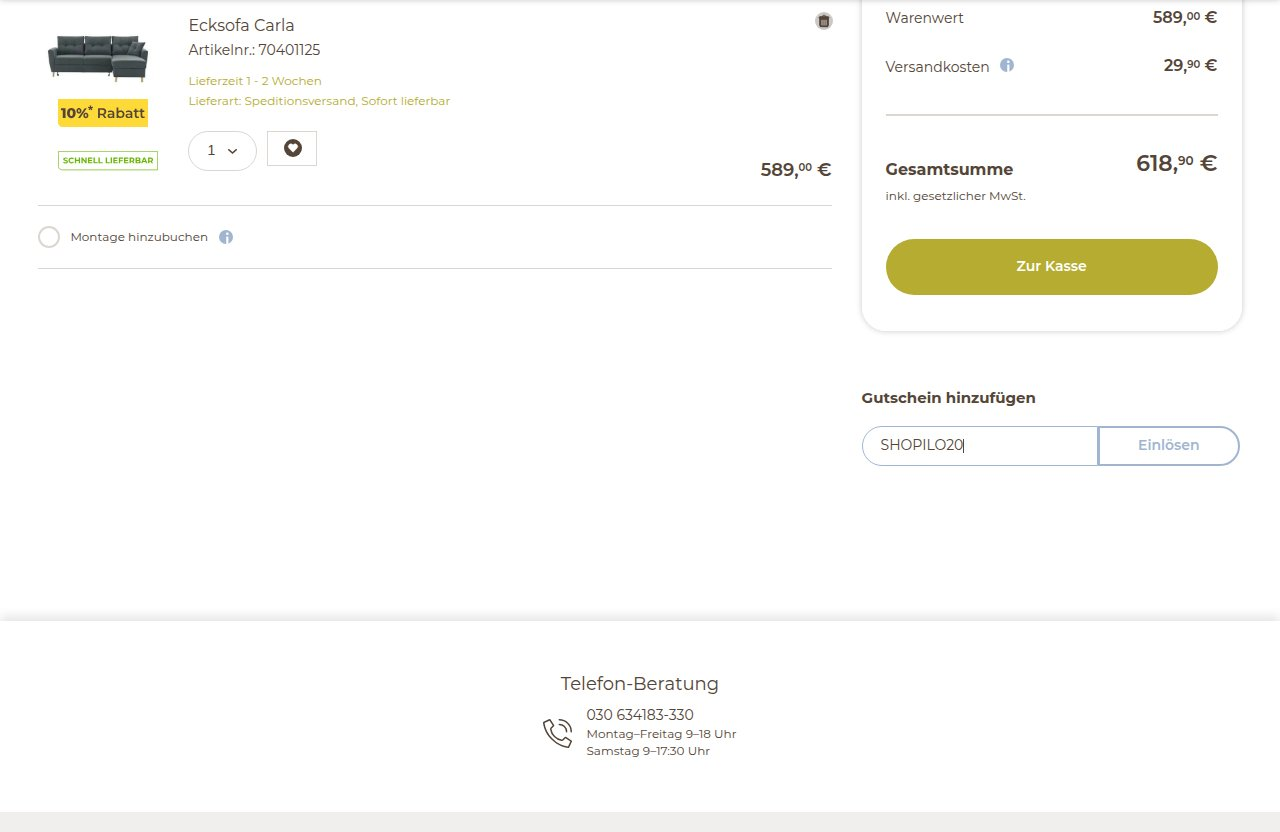Open Montage hinzubuchen info icon

coord(226,237)
